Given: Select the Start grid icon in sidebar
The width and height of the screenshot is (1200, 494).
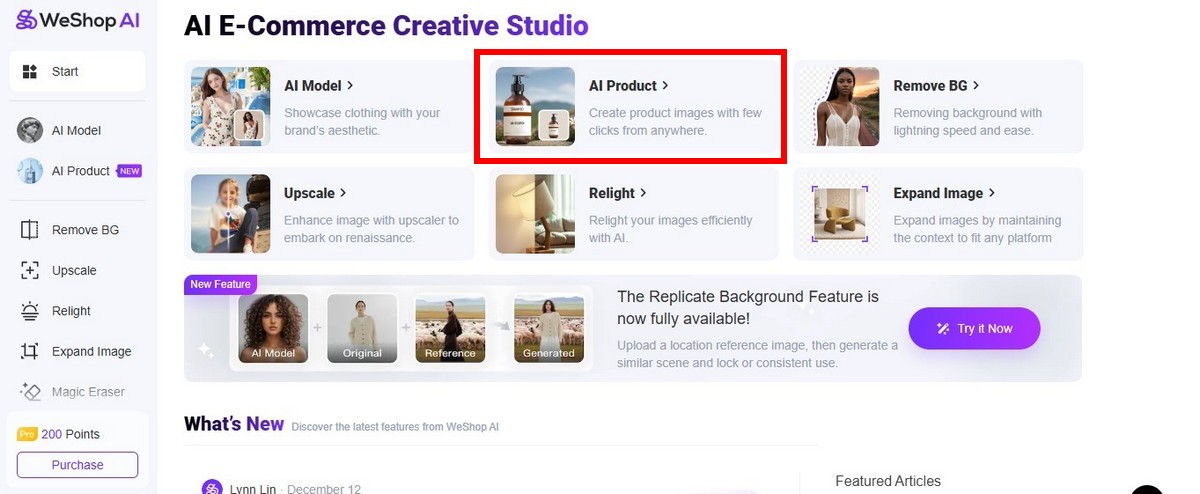Looking at the screenshot, I should 30,71.
